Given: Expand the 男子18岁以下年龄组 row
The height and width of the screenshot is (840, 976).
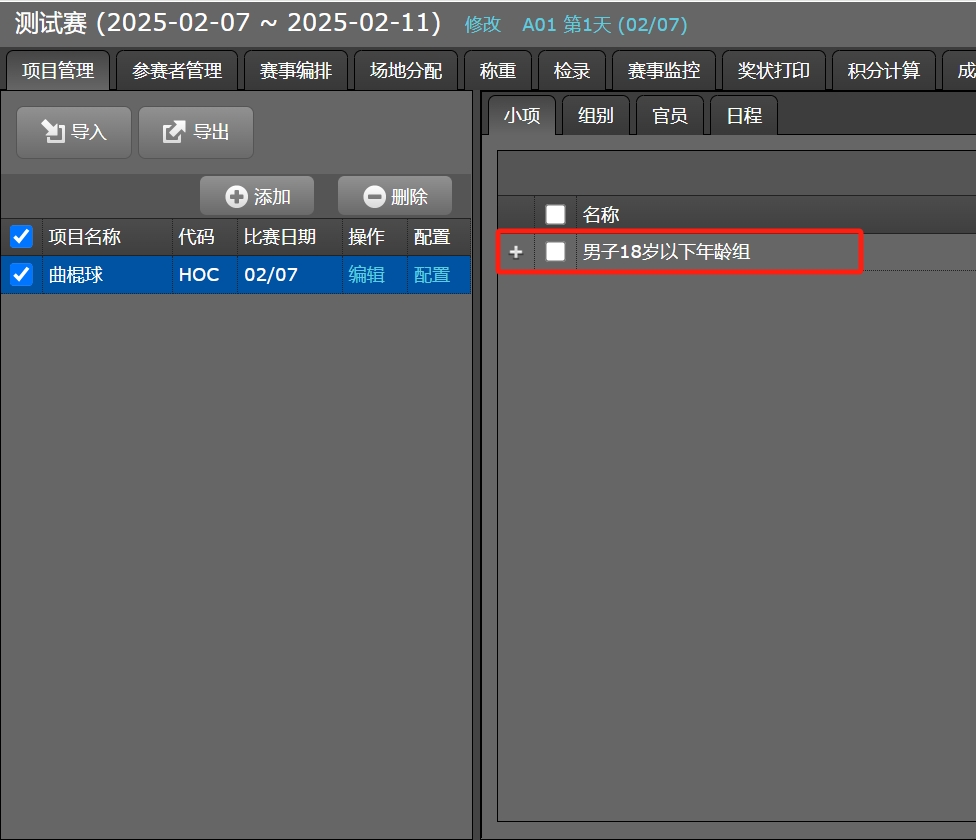Looking at the screenshot, I should pos(516,252).
